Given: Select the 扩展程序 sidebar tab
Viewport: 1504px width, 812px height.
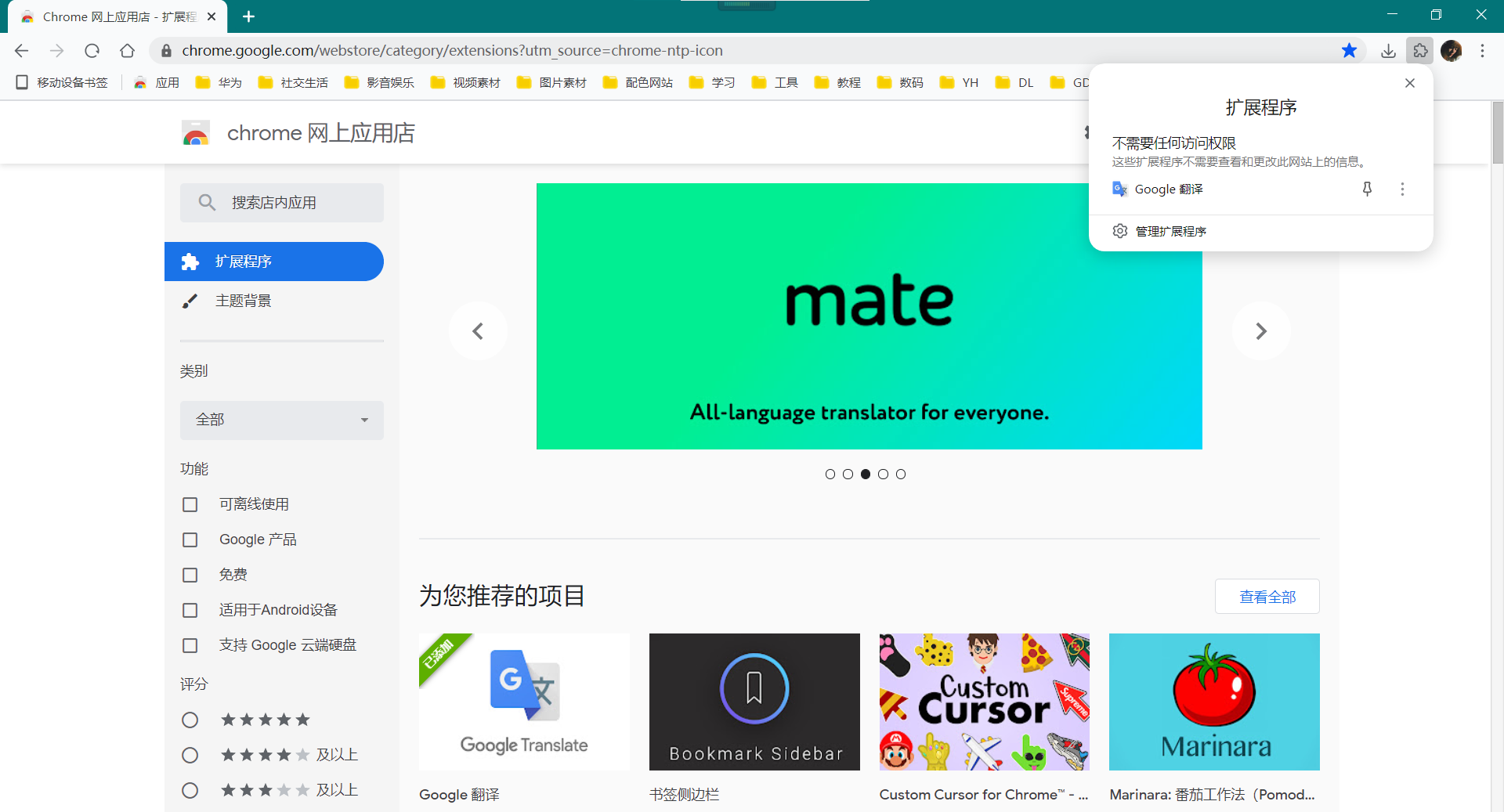Looking at the screenshot, I should [274, 262].
